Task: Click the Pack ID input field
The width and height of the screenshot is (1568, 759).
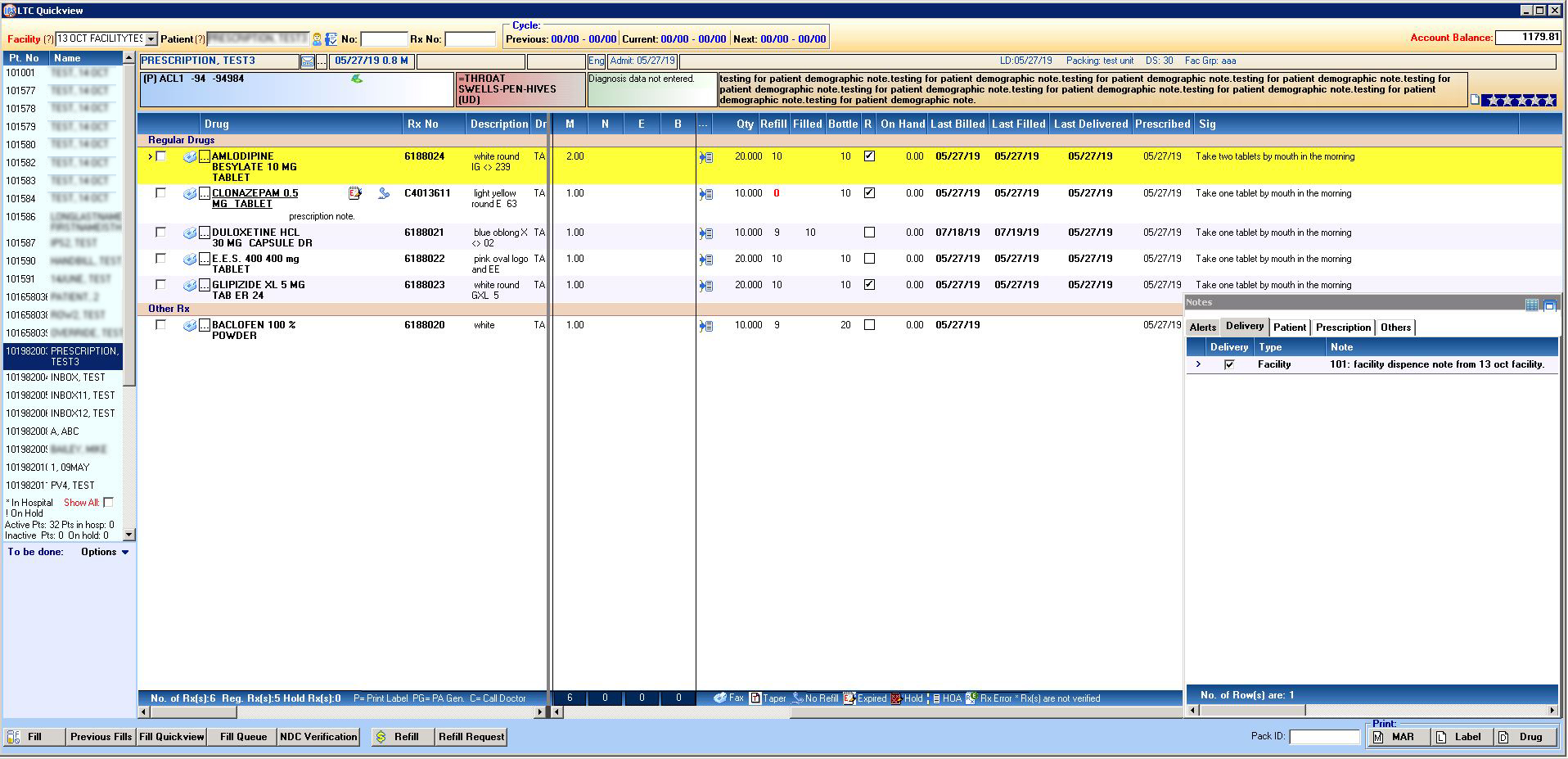Action: [x=1324, y=737]
